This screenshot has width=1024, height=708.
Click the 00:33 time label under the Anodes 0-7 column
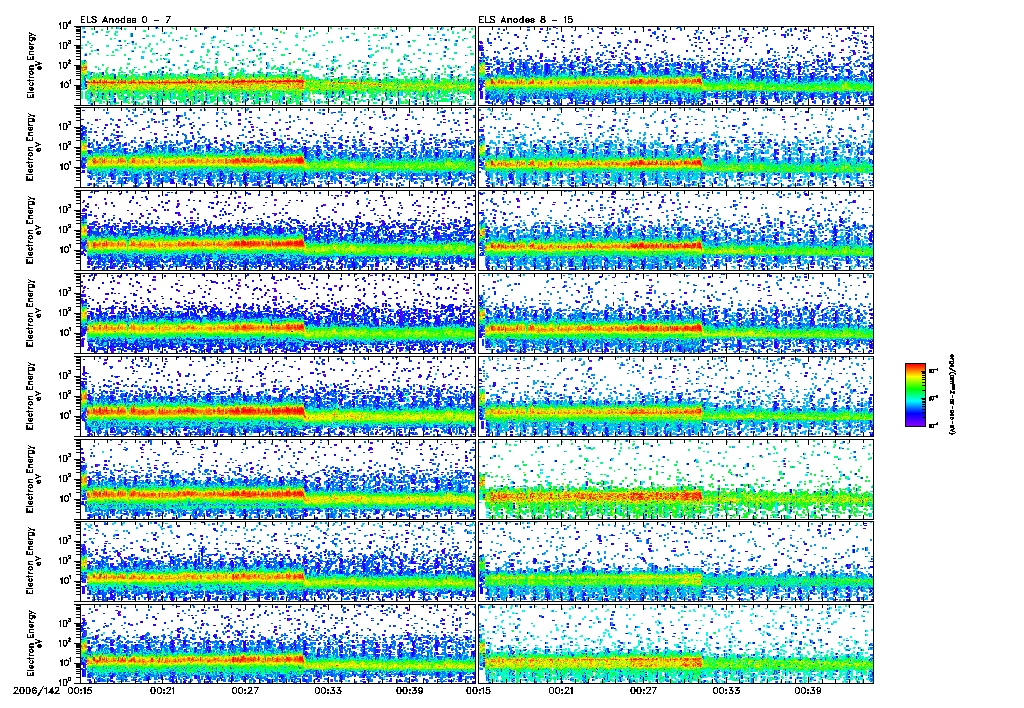328,690
